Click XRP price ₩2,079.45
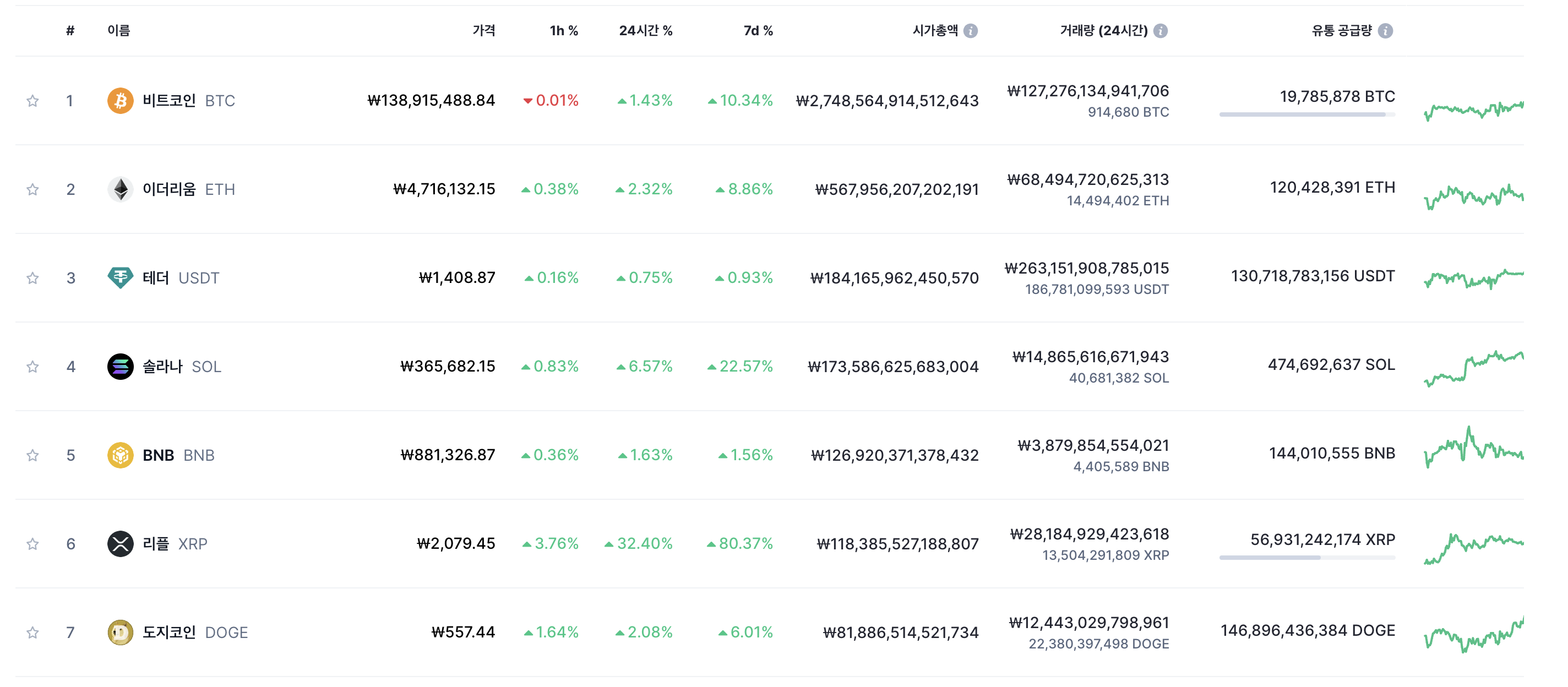This screenshot has height=687, width=1568. click(456, 543)
